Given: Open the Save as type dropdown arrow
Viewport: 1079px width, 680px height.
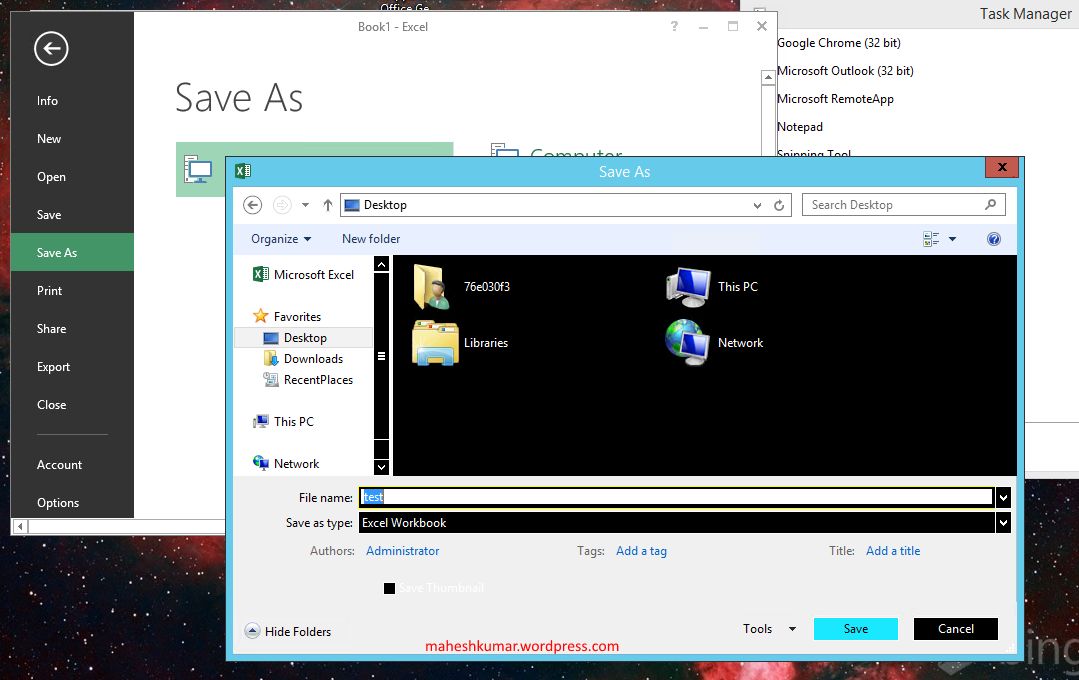Looking at the screenshot, I should click(1003, 523).
